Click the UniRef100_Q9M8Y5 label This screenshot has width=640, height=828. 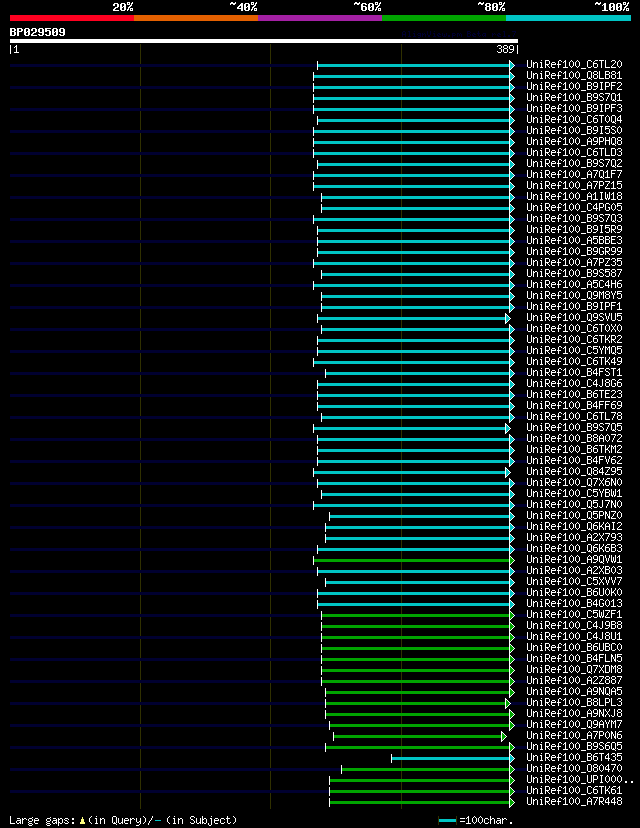coord(574,295)
